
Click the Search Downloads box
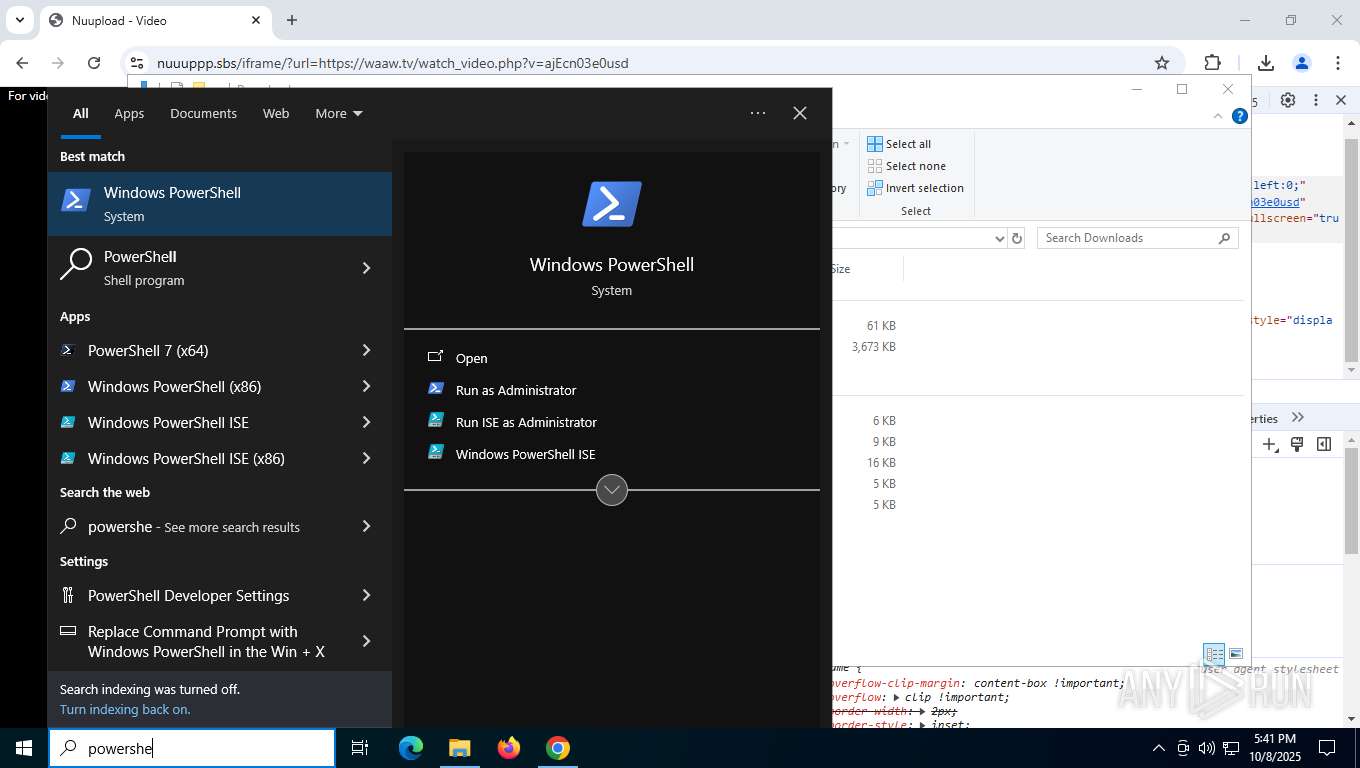click(1137, 238)
